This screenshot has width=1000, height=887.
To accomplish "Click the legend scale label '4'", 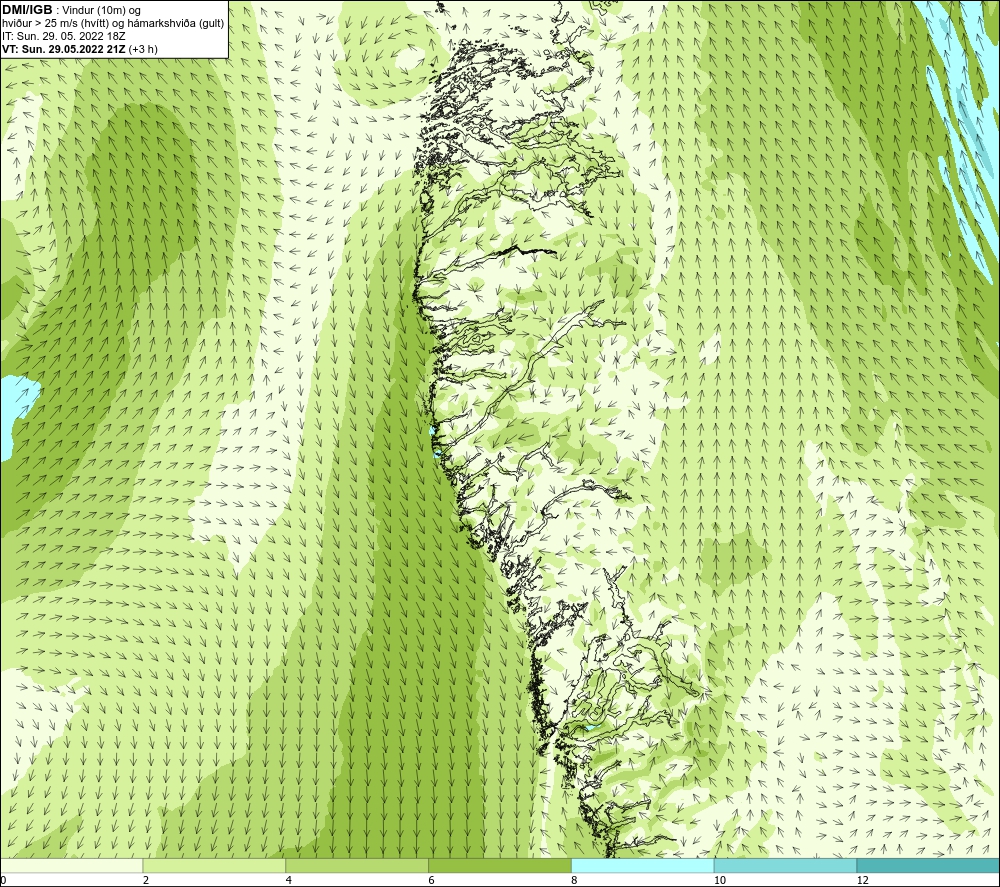I will 289,880.
